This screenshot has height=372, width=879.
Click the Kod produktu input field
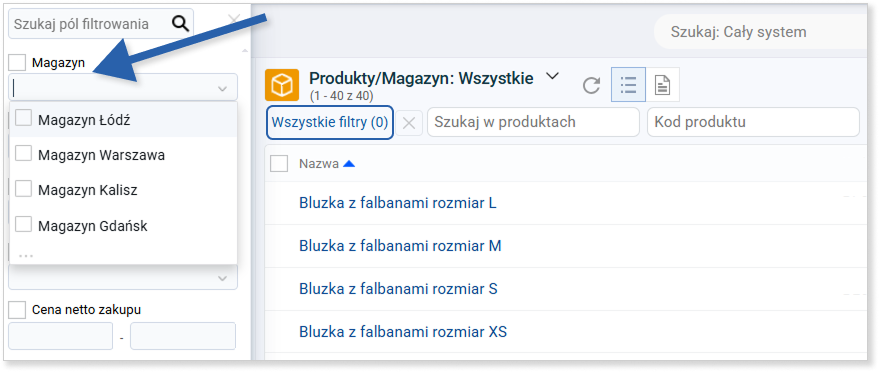tap(753, 122)
